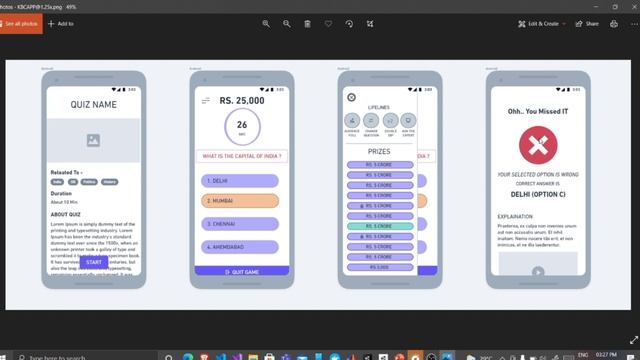Click the RS. 25,000 amount in the photo

242,100
